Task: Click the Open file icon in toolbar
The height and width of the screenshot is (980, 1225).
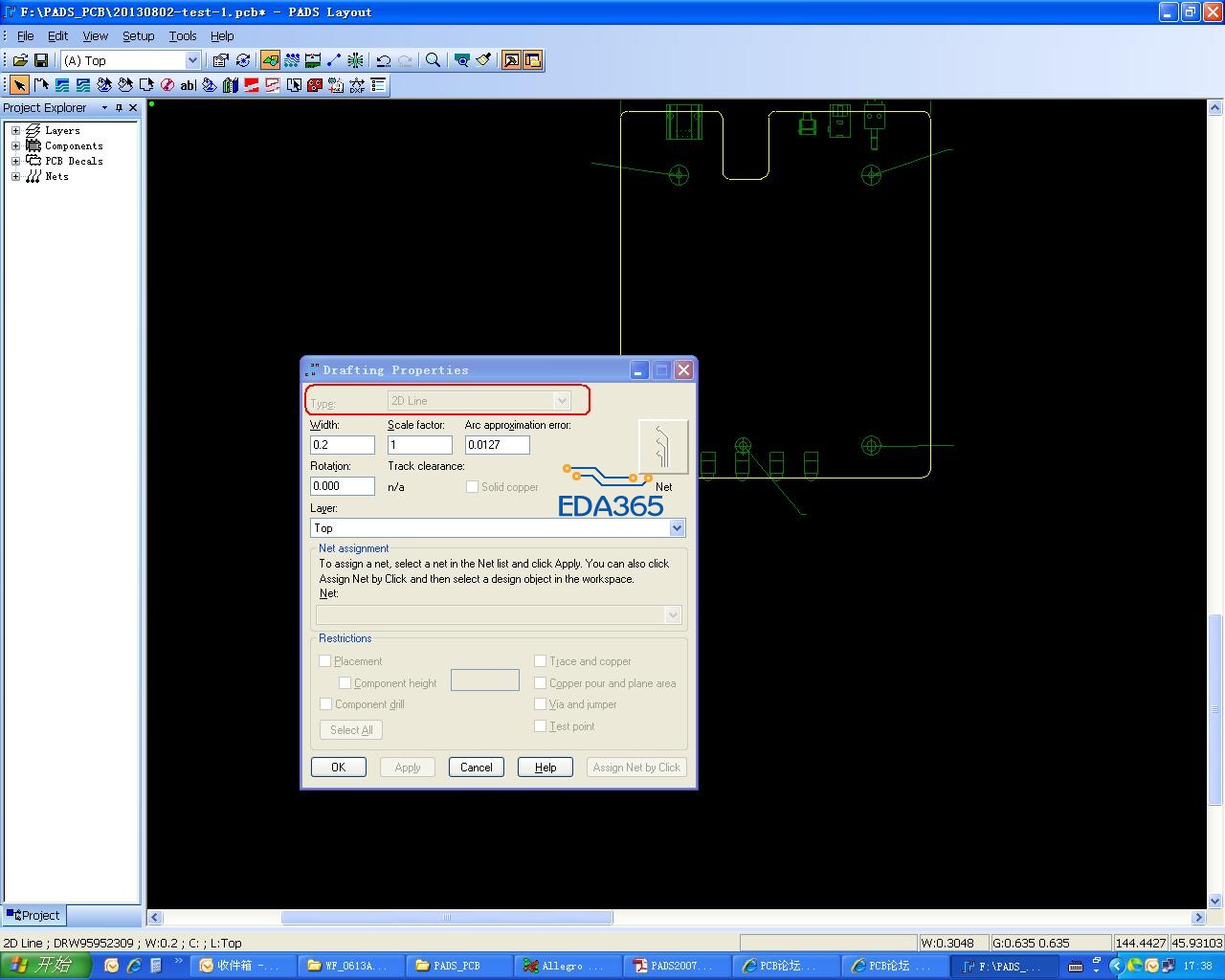Action: pyautogui.click(x=19, y=60)
